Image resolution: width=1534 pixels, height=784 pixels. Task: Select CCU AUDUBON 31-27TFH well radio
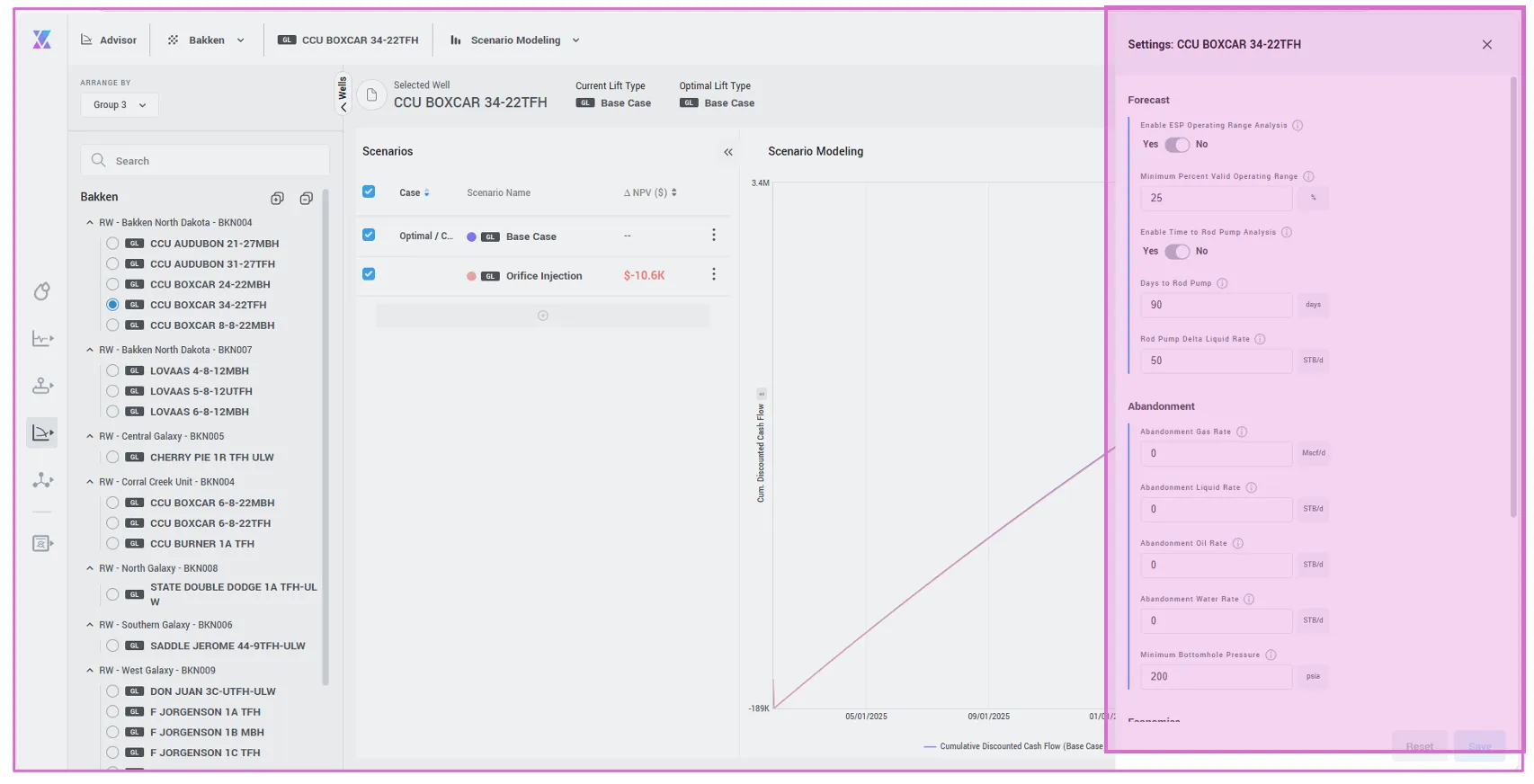point(112,264)
